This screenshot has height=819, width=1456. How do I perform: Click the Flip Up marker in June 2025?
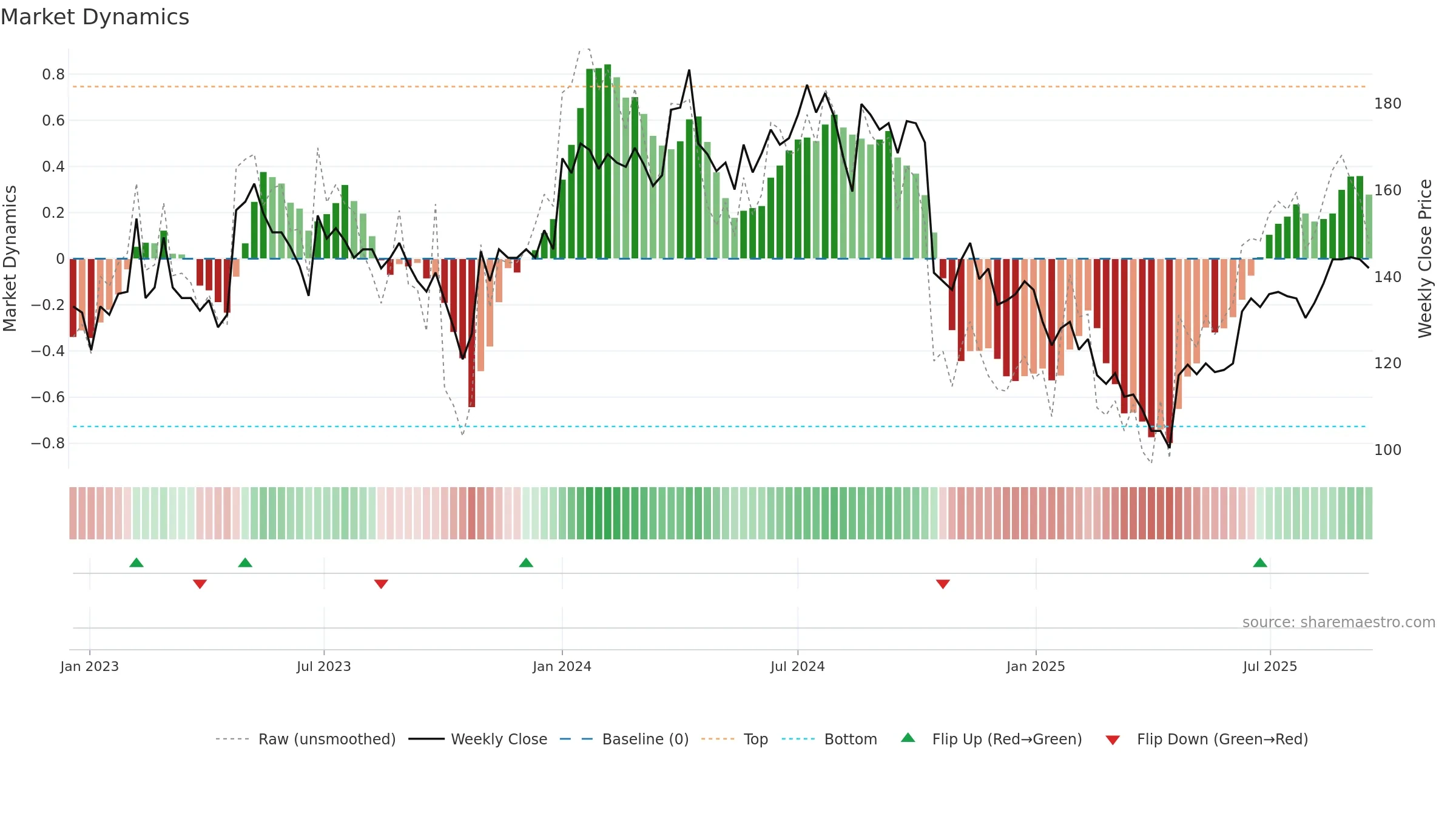(x=1260, y=562)
